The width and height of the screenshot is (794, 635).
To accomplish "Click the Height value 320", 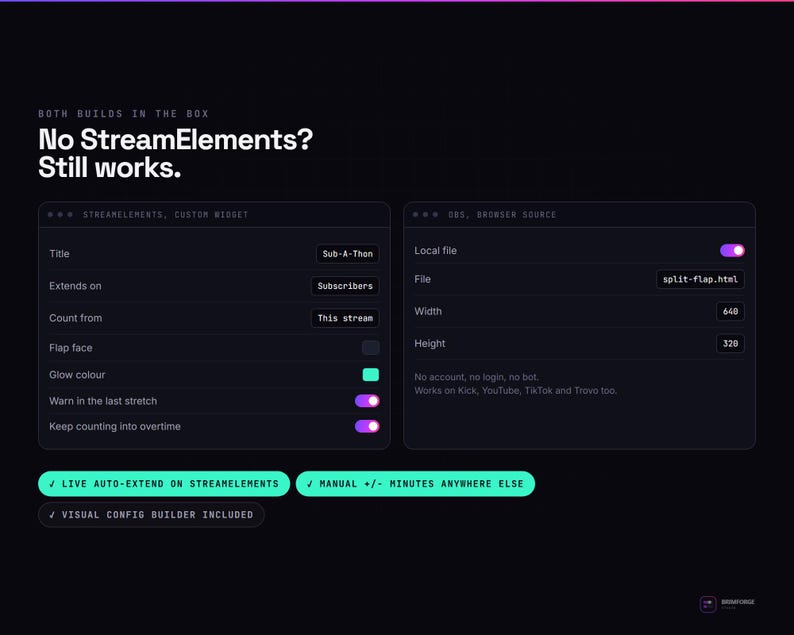I will tap(730, 343).
